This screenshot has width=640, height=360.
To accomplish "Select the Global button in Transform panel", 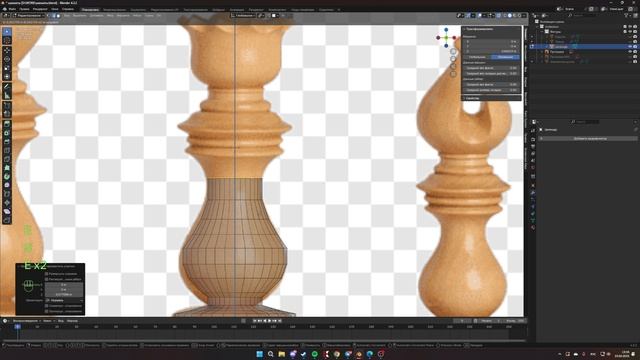I will click(477, 57).
